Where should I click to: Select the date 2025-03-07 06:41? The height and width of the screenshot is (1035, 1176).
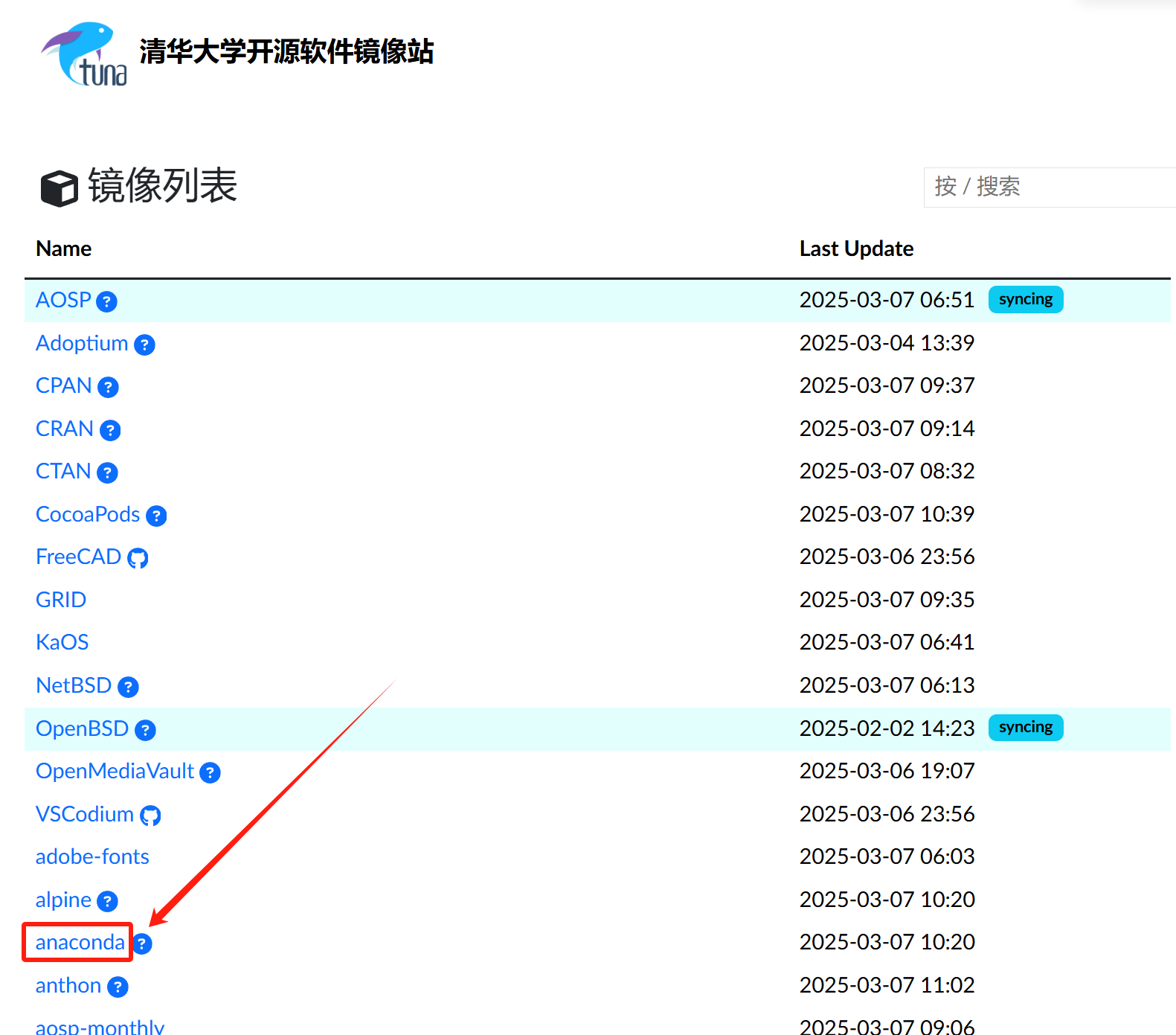(x=887, y=642)
